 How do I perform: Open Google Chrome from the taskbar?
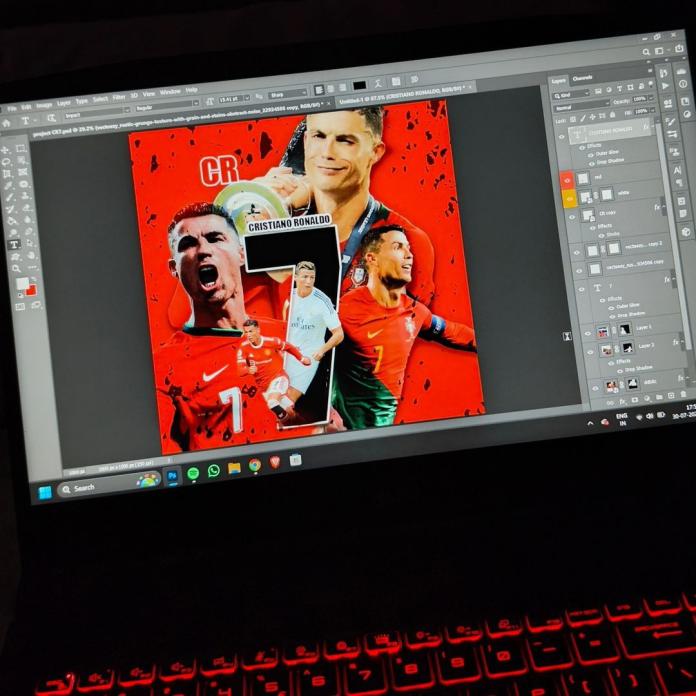point(255,465)
